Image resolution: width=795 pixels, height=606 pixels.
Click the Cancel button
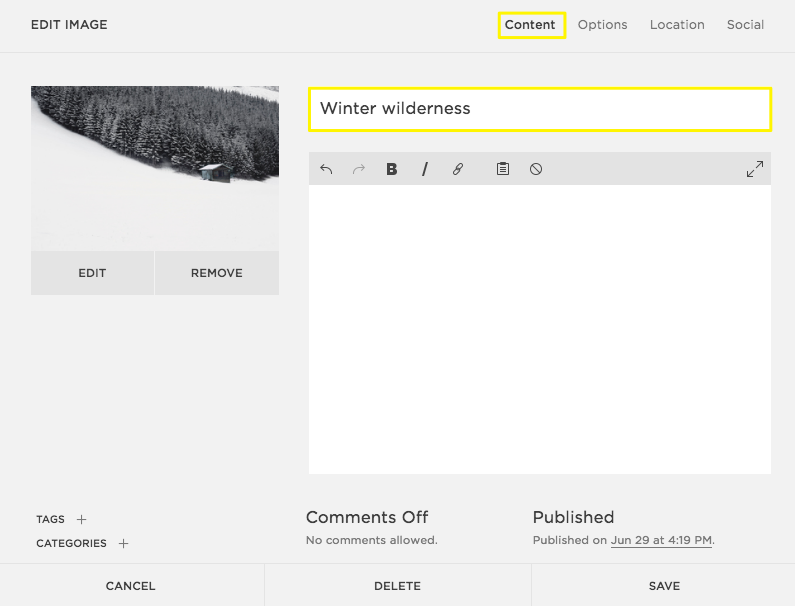coord(131,586)
